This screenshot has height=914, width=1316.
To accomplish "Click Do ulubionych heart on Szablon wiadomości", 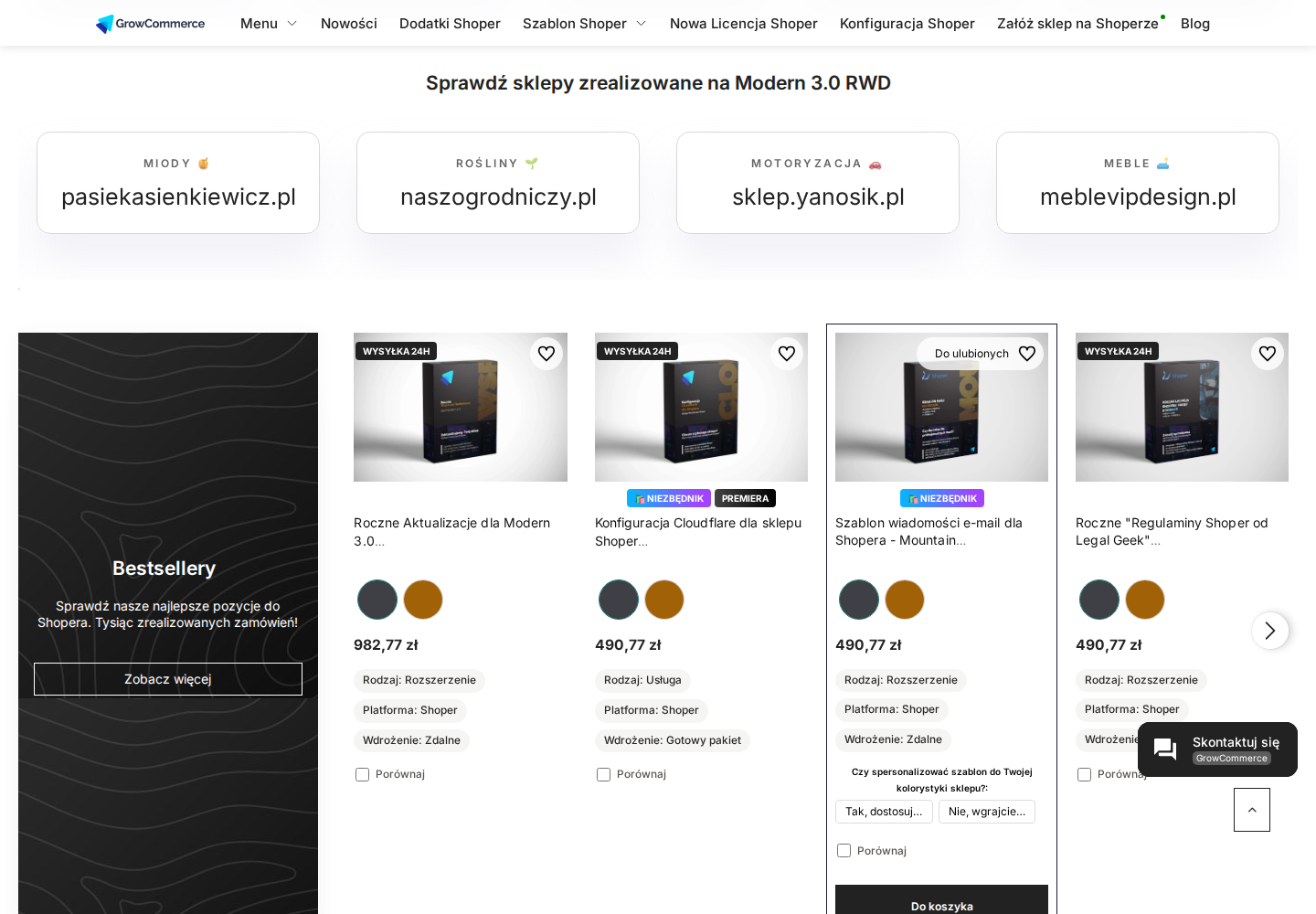I will click(1027, 354).
